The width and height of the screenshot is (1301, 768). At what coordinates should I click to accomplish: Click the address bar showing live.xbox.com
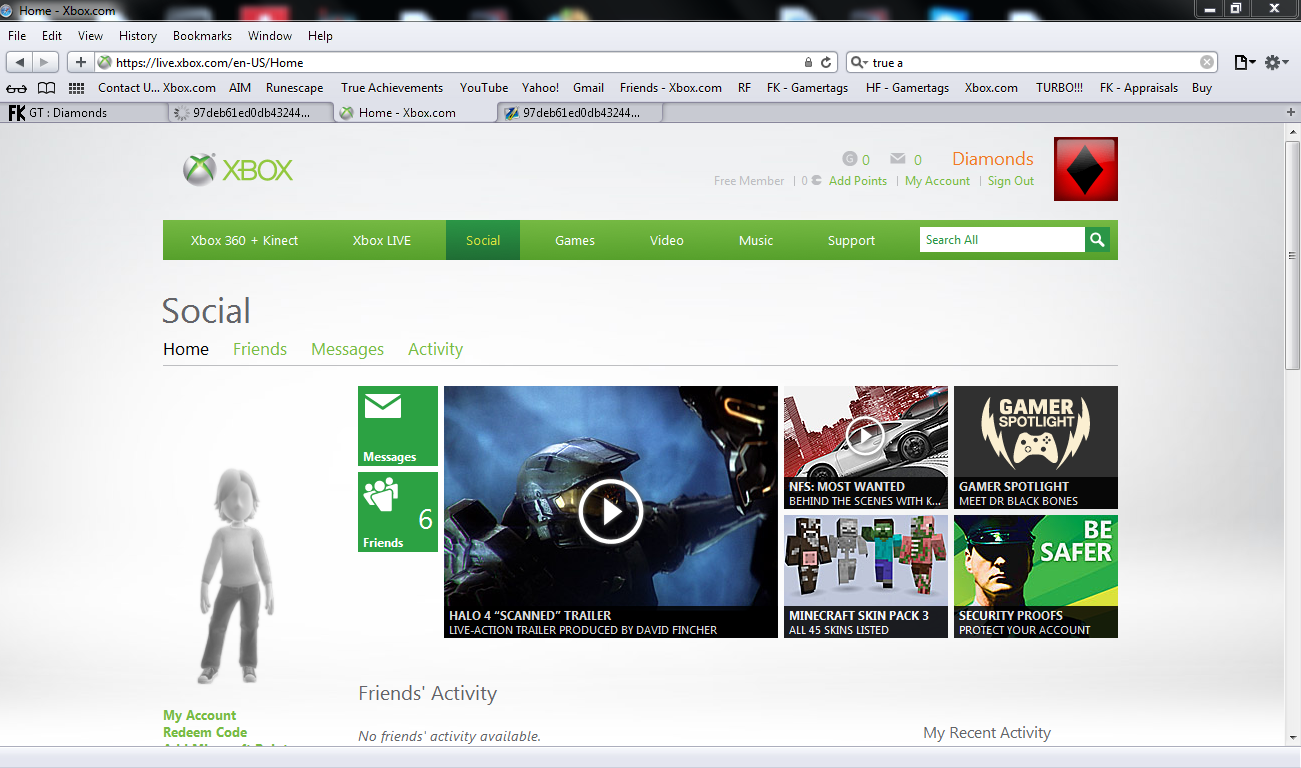(x=466, y=62)
